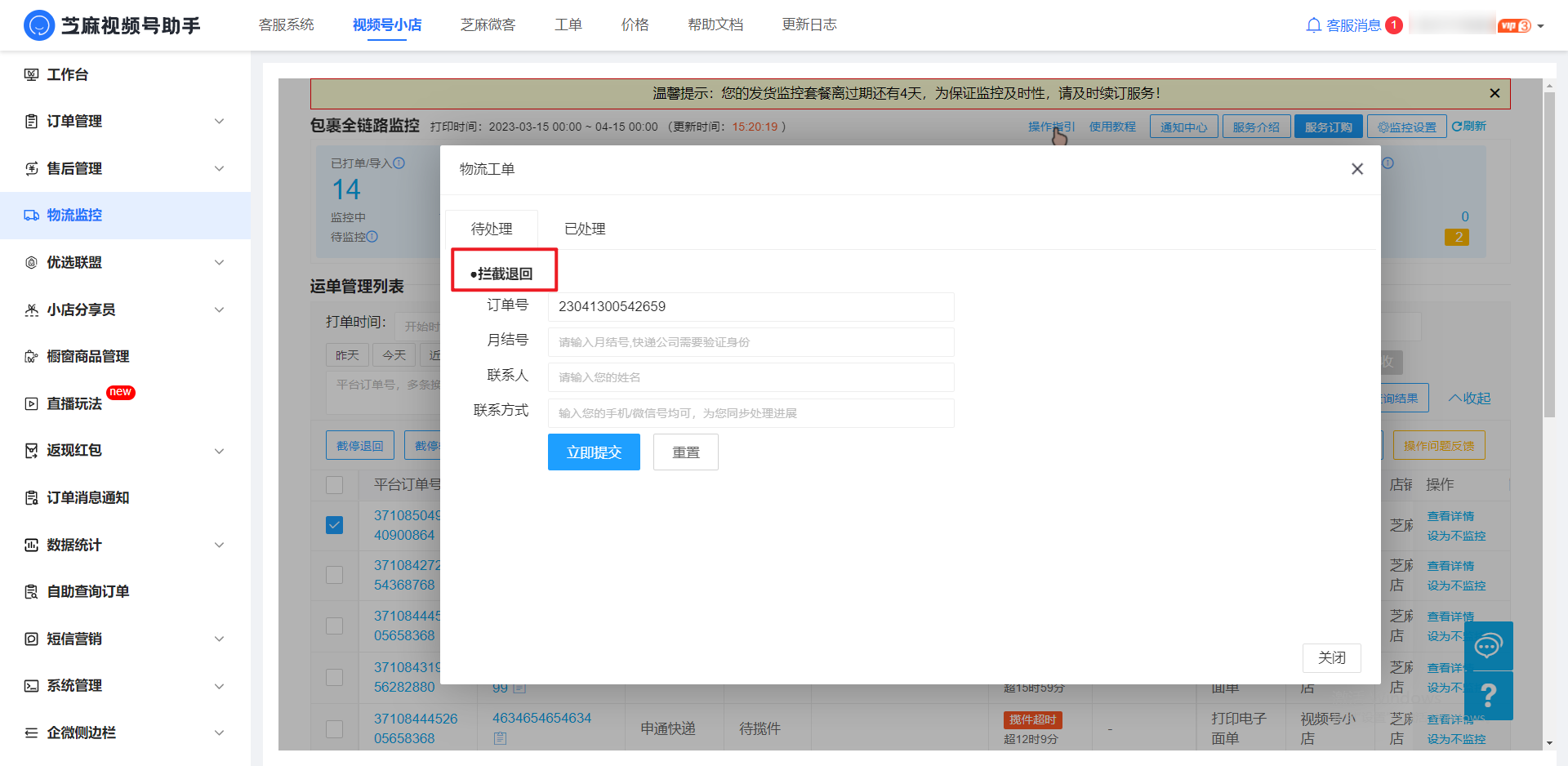Open the 更新日志 top menu
Screen dimensions: 1568x766
809,24
